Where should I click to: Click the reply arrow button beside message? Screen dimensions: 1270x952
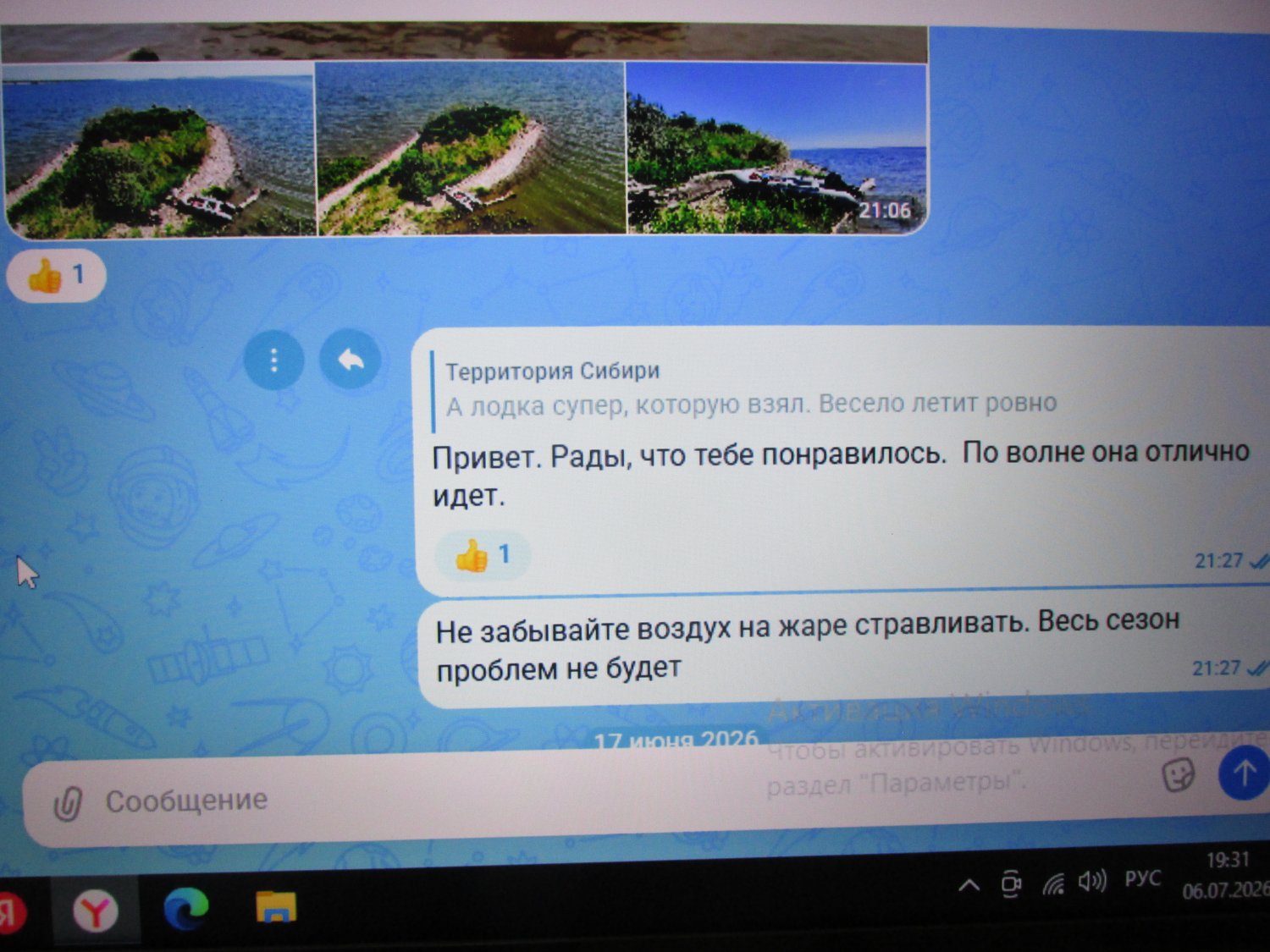pos(350,359)
